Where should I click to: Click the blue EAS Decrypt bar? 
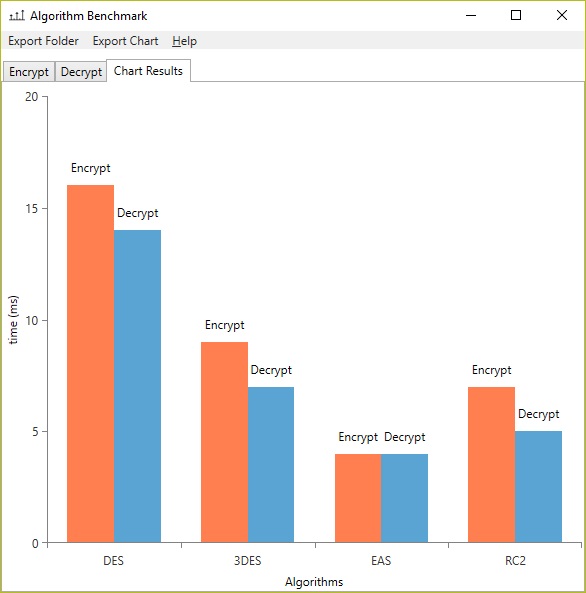[x=404, y=498]
